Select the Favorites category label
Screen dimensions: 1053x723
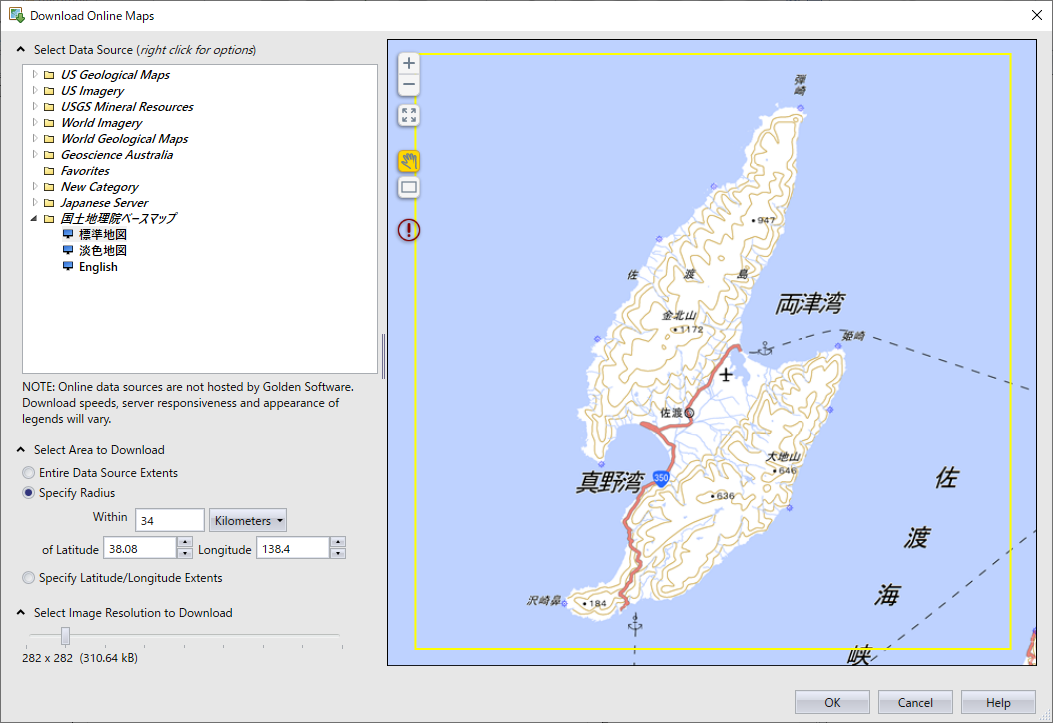[85, 171]
